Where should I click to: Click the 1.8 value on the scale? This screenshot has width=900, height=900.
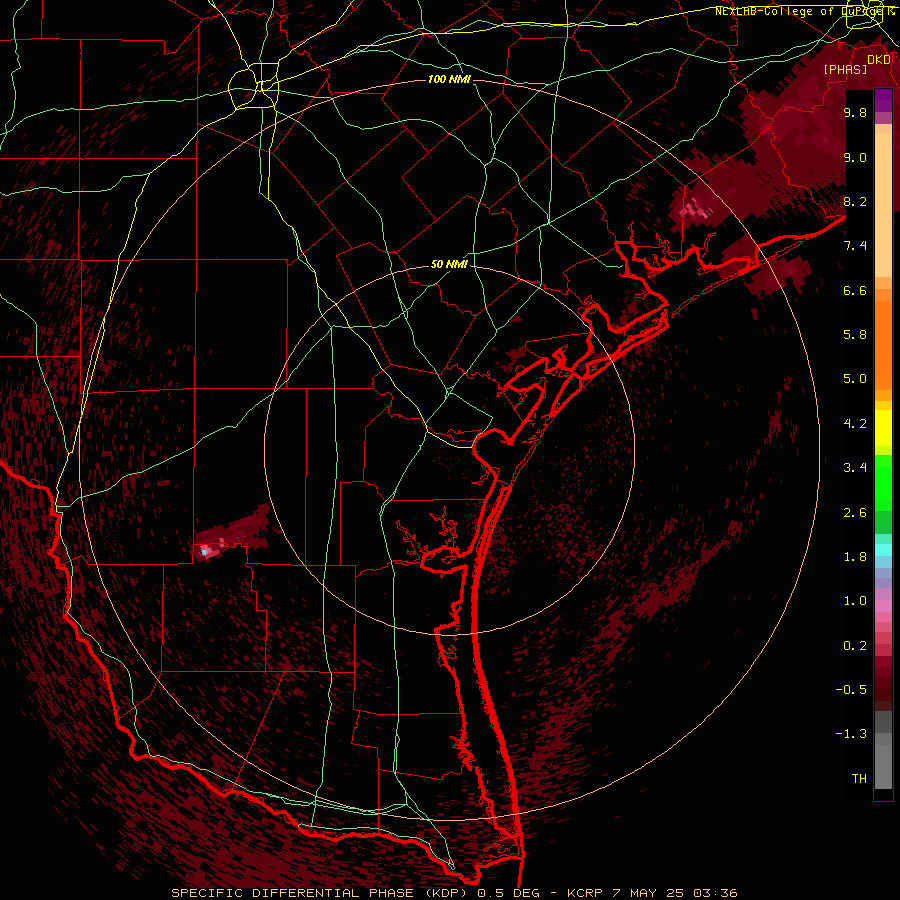click(855, 556)
